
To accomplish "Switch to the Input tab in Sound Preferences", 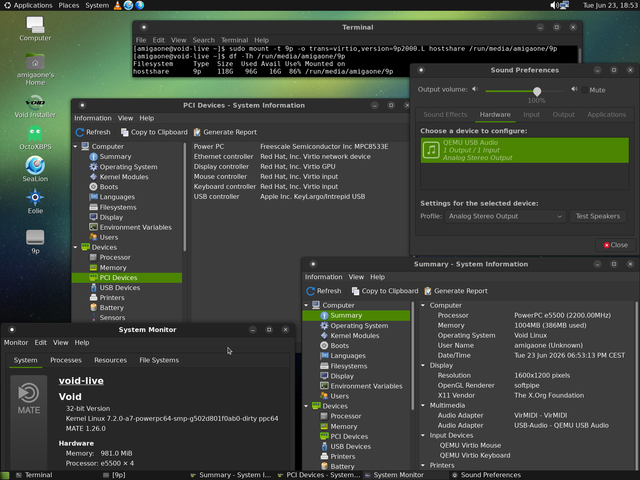I will 531,115.
